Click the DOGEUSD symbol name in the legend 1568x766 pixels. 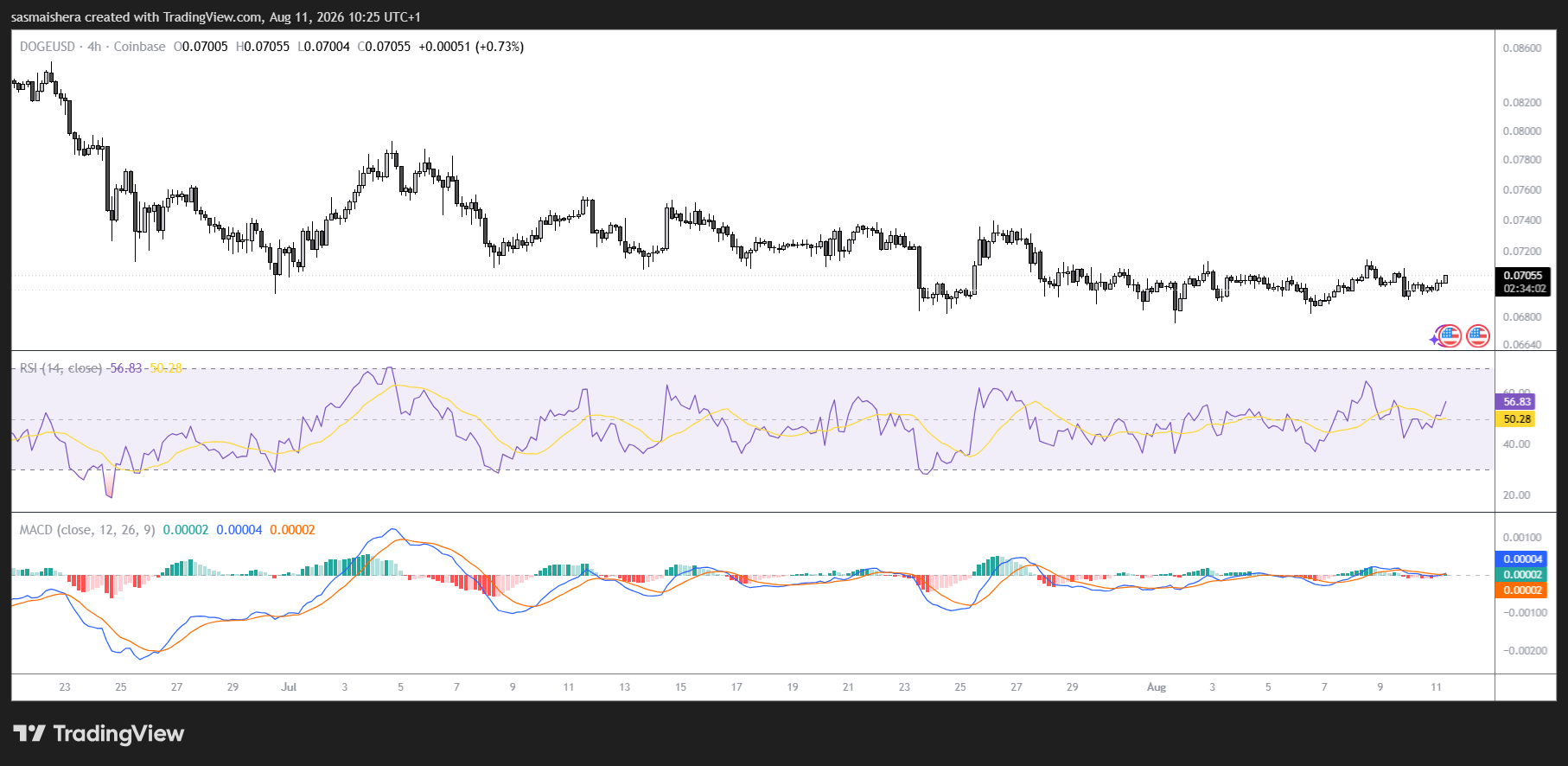point(48,47)
